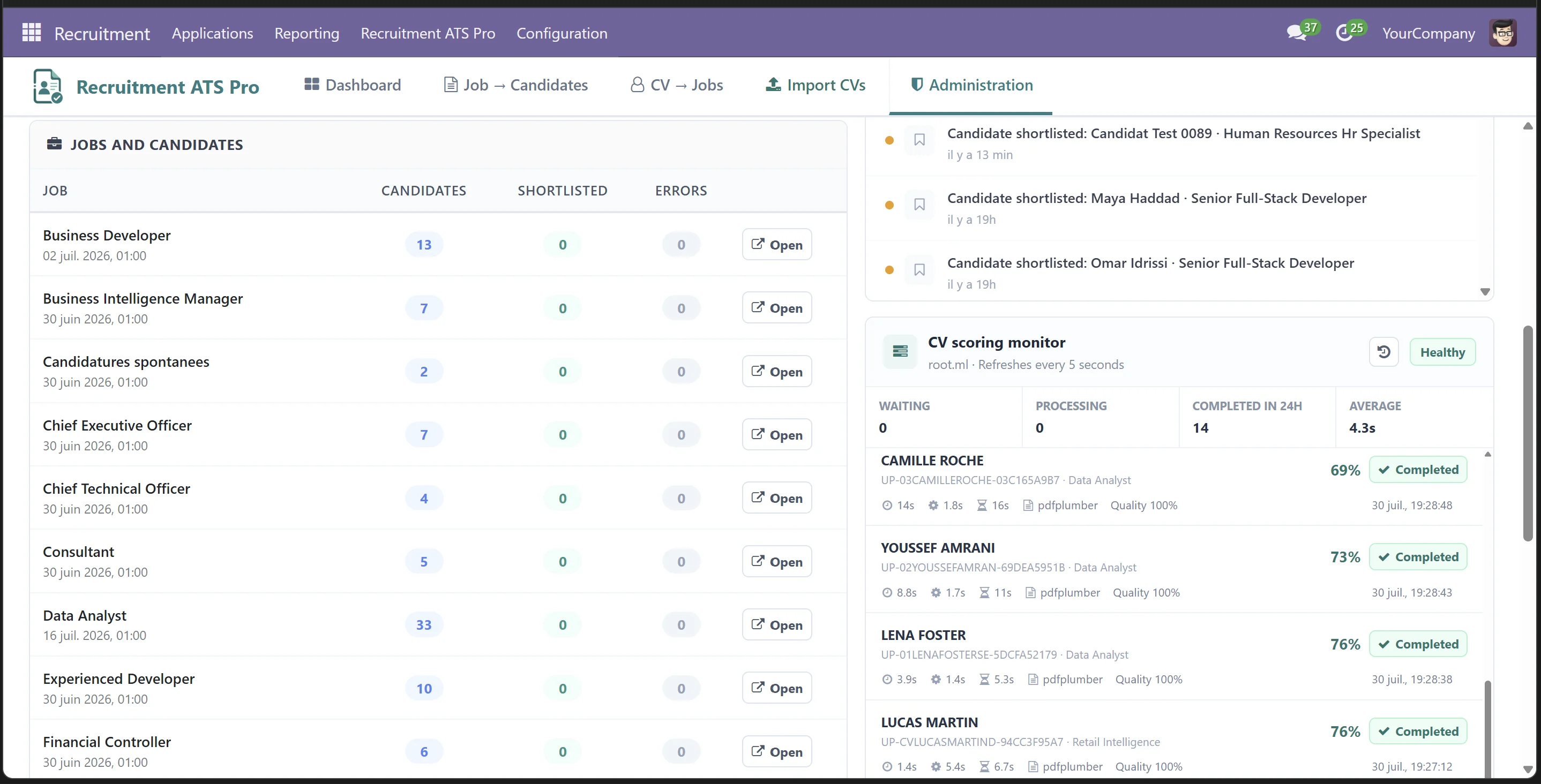Click the document icon in Lucas Martin row
The width and height of the screenshot is (1541, 784).
click(x=1033, y=767)
